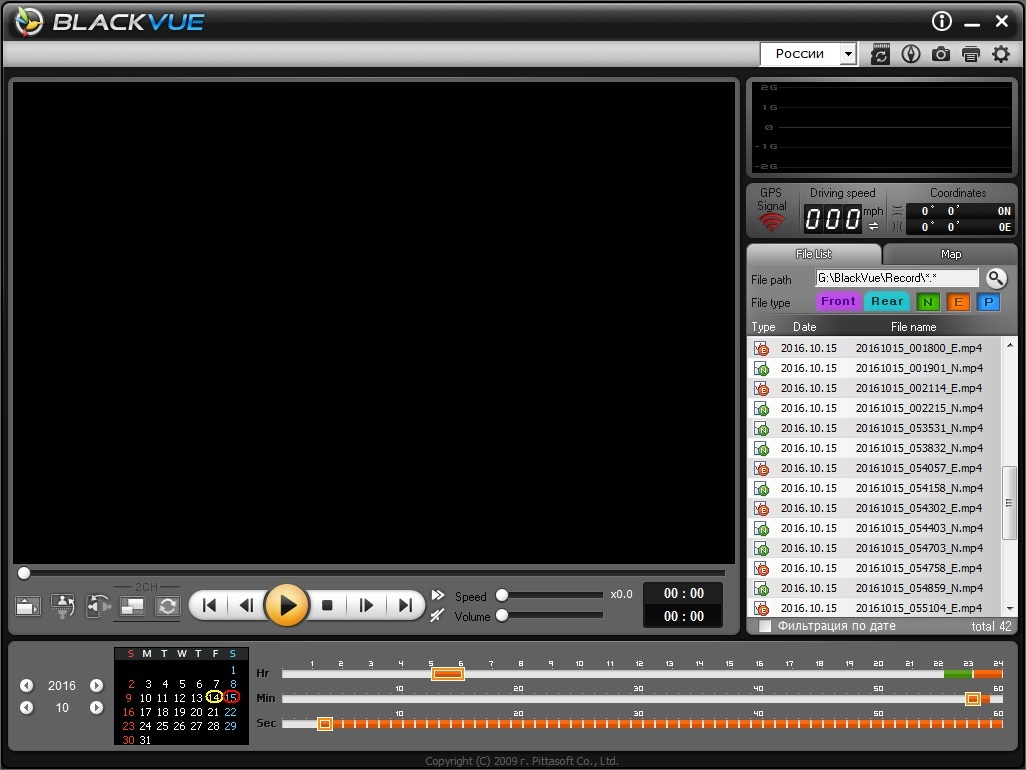This screenshot has height=770, width=1026.
Task: Go to previous month arrow
Action: (26, 708)
